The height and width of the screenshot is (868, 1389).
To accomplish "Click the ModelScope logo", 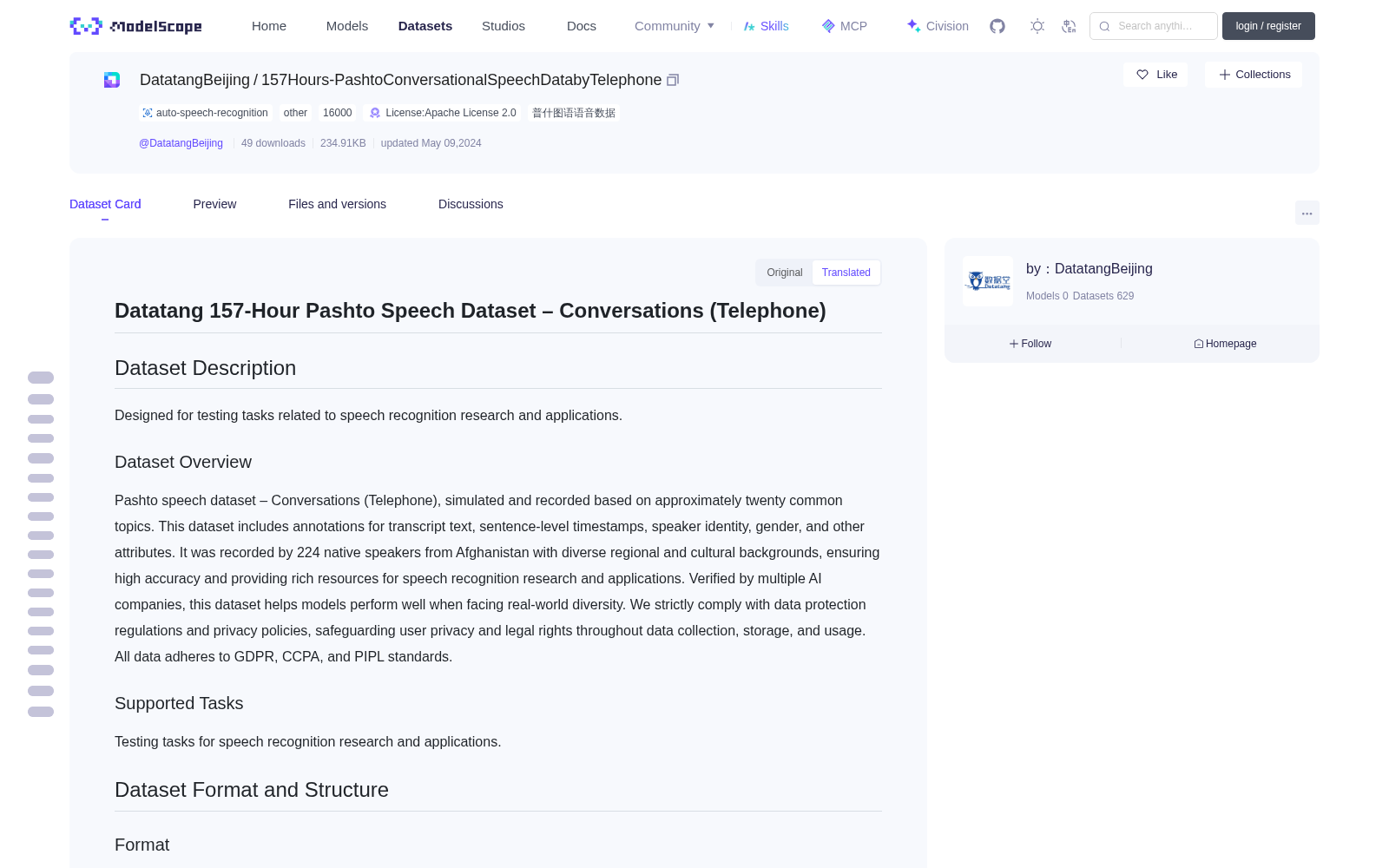I will click(136, 26).
